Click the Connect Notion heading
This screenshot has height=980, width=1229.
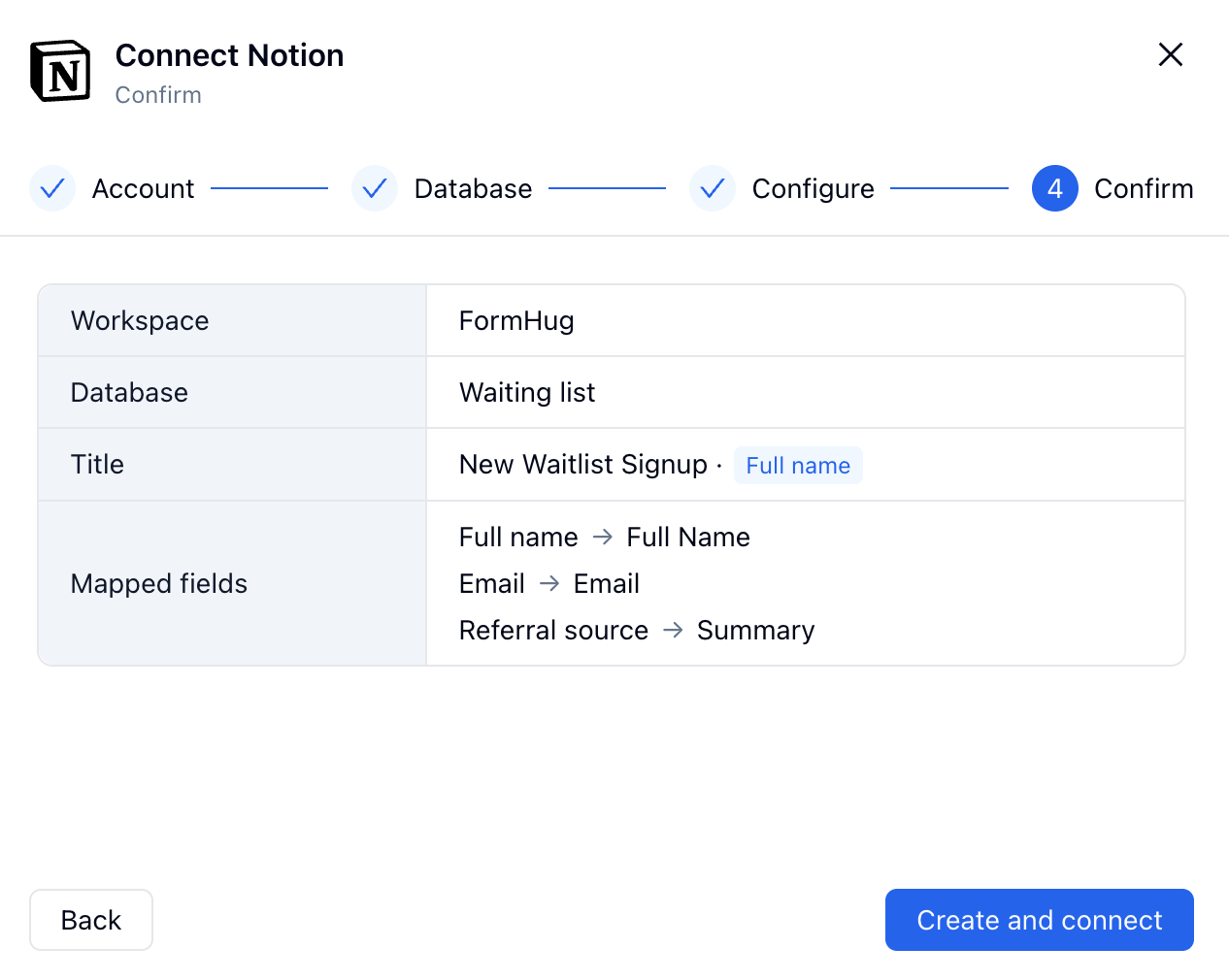[x=229, y=55]
